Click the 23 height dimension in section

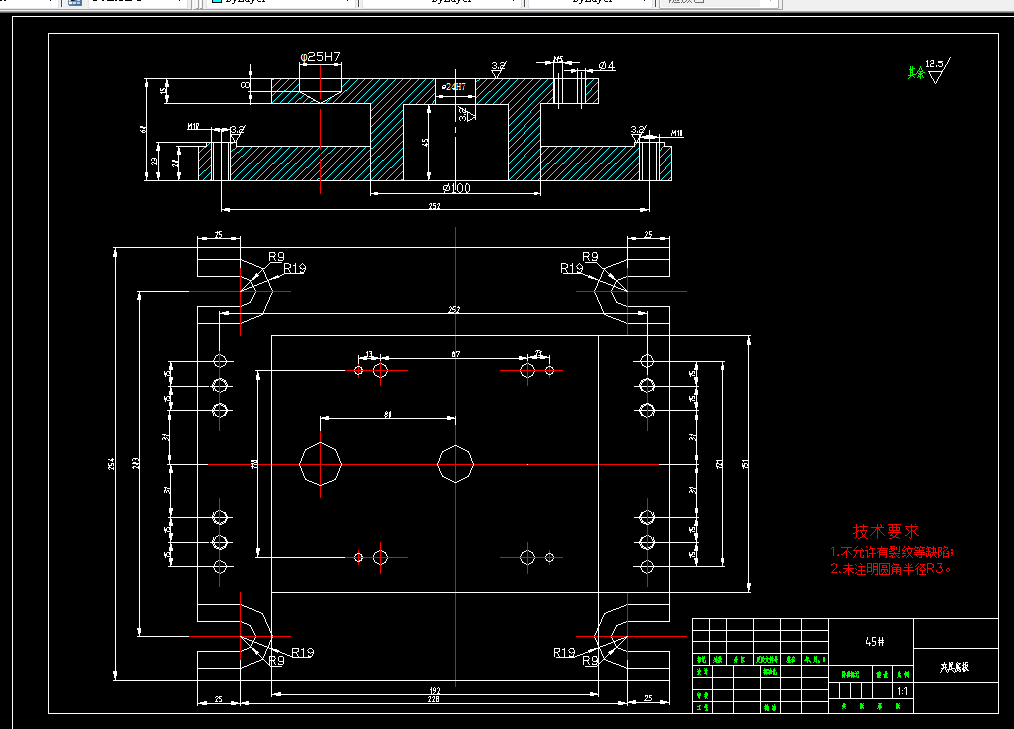coord(154,161)
